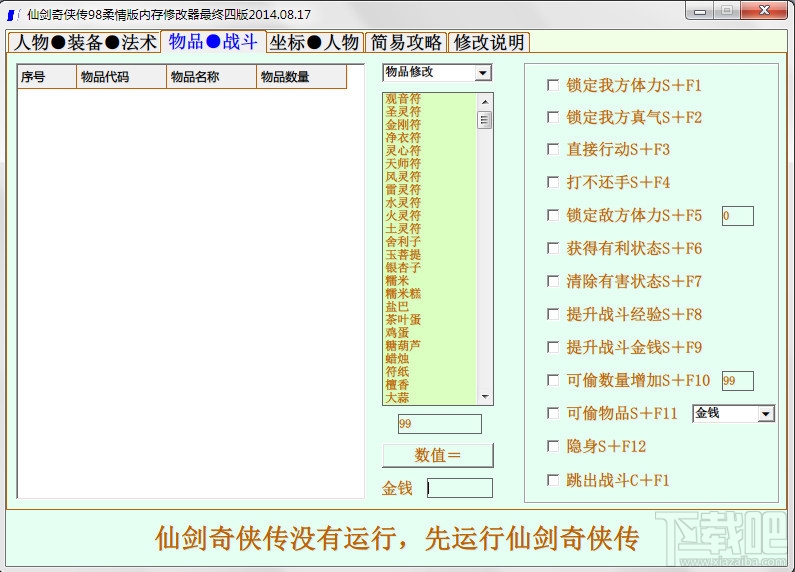Screen dimensions: 795x572
Task: Minimize the trainer window
Action: (x=700, y=11)
